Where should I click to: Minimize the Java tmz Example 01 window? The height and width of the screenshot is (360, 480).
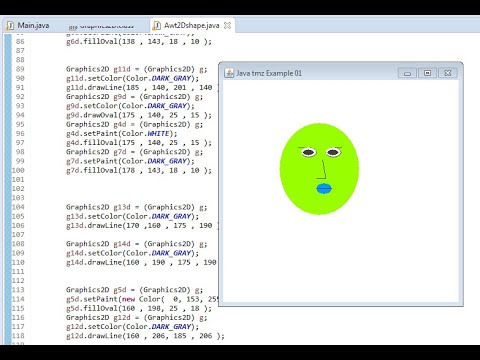click(407, 73)
